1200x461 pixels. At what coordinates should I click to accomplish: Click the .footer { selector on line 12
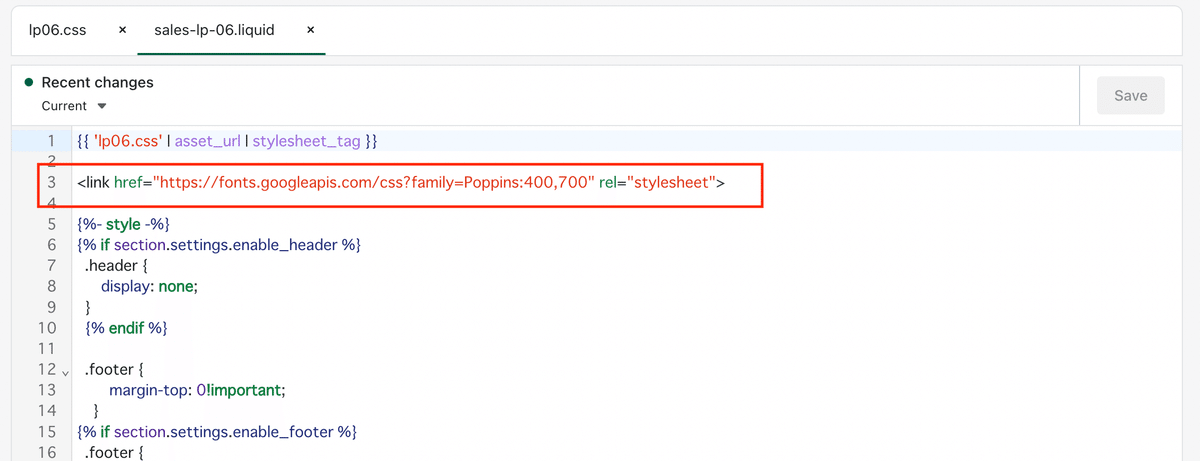[115, 369]
